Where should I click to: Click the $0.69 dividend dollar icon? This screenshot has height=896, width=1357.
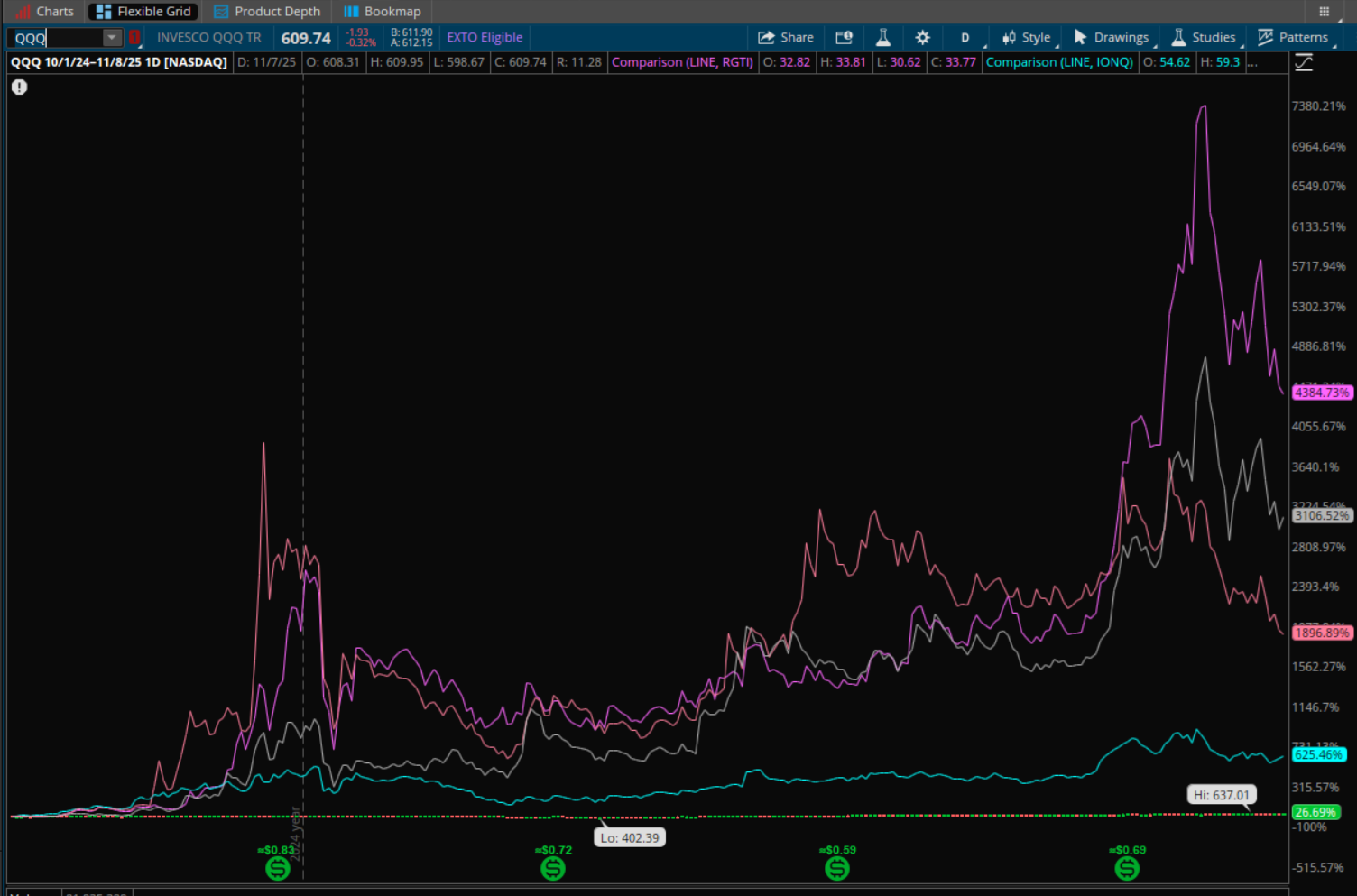(x=1126, y=868)
